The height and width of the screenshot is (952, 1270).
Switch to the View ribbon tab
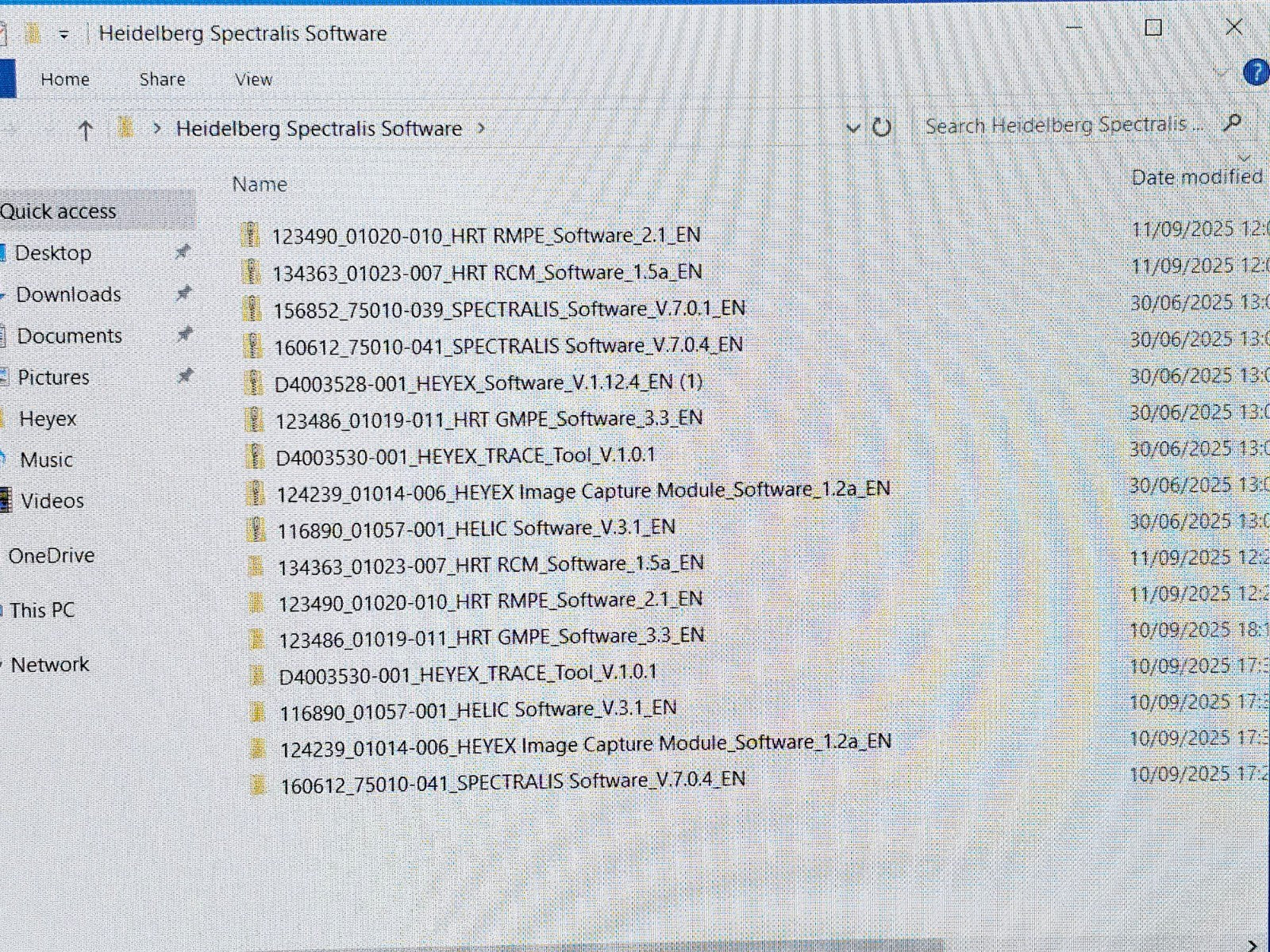(252, 79)
